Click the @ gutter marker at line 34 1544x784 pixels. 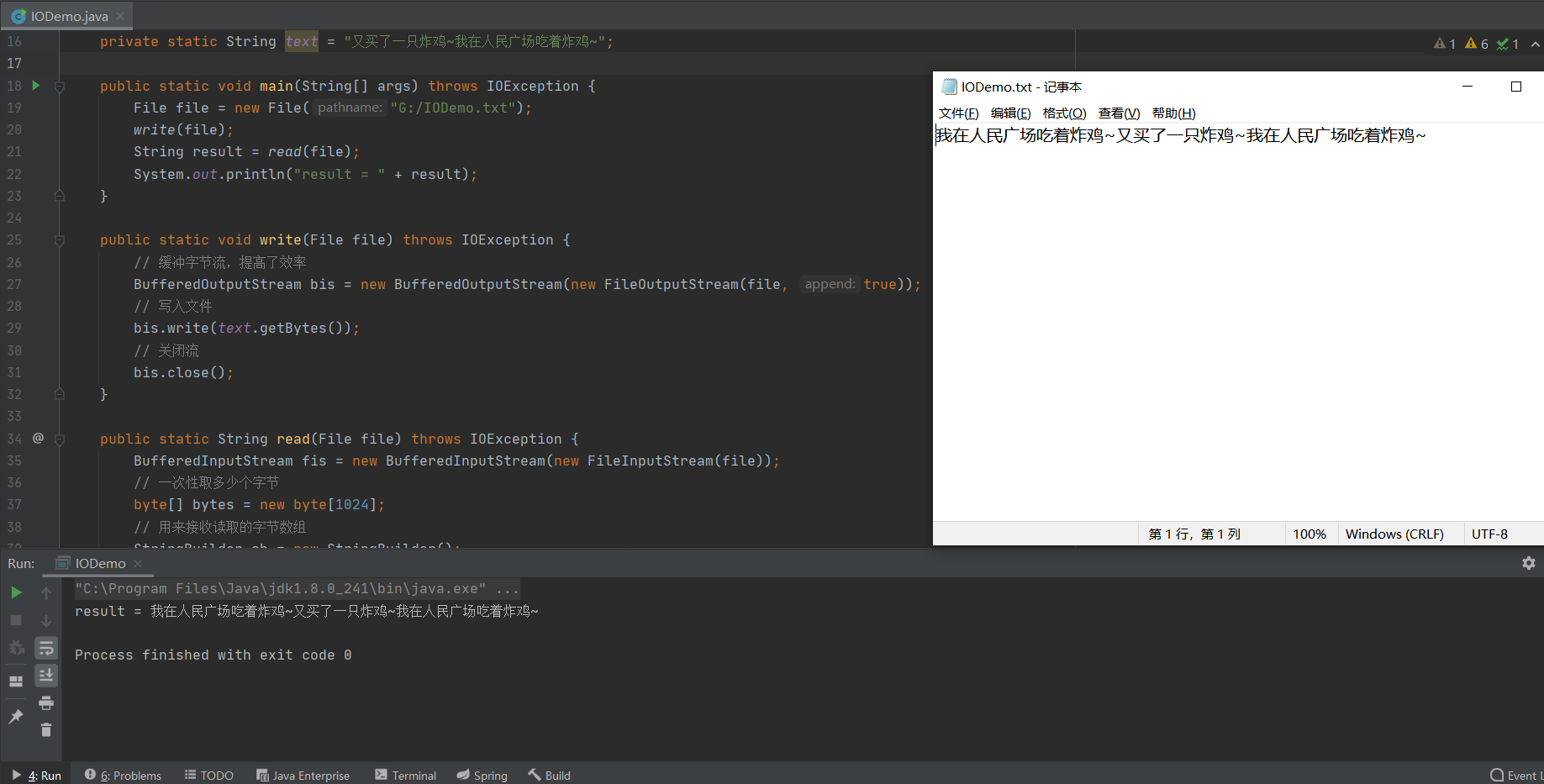point(39,438)
